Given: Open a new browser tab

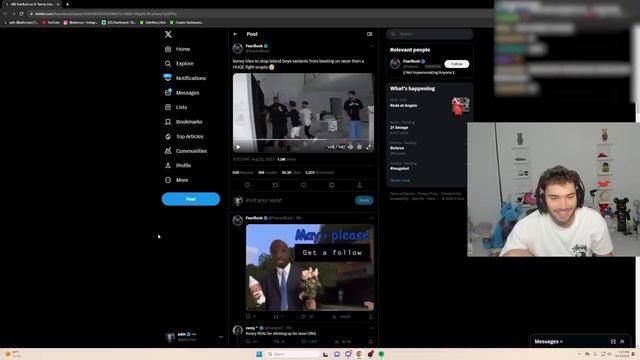Looking at the screenshot, I should pos(67,4).
